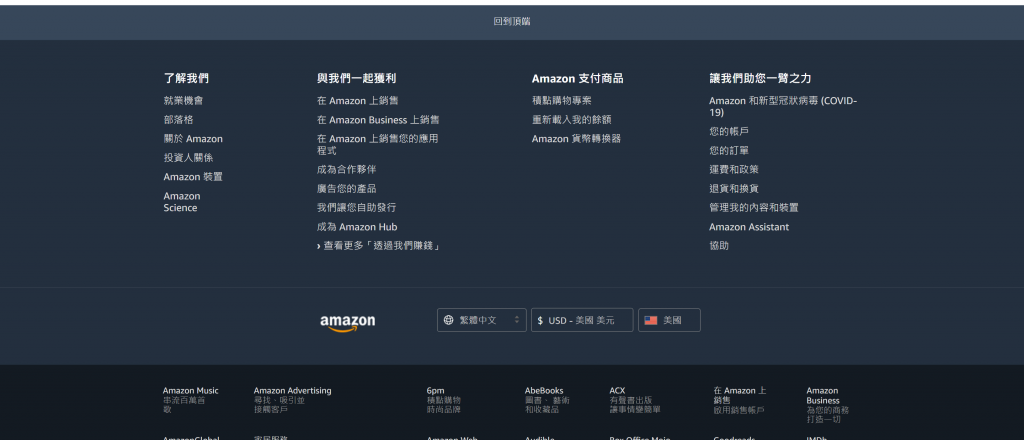Click 在 Amazon 上銷售您的應用程式
The width and height of the screenshot is (1024, 440).
(377, 144)
